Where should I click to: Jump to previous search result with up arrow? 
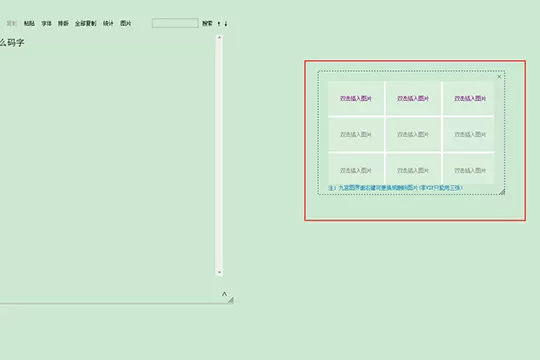(219, 24)
